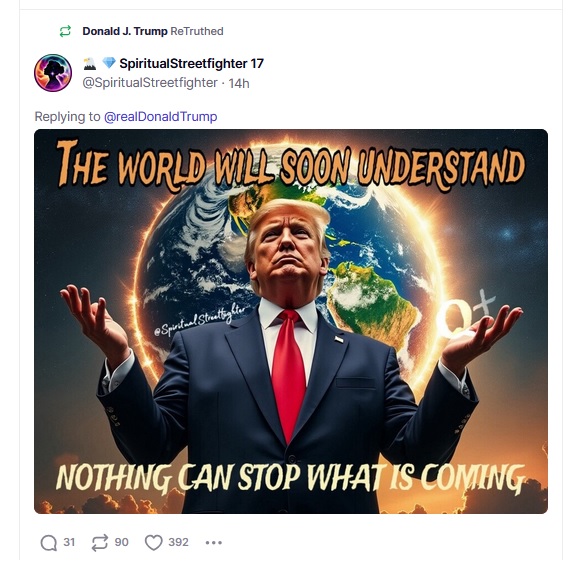View the 90 ReTruths count

(x=122, y=542)
